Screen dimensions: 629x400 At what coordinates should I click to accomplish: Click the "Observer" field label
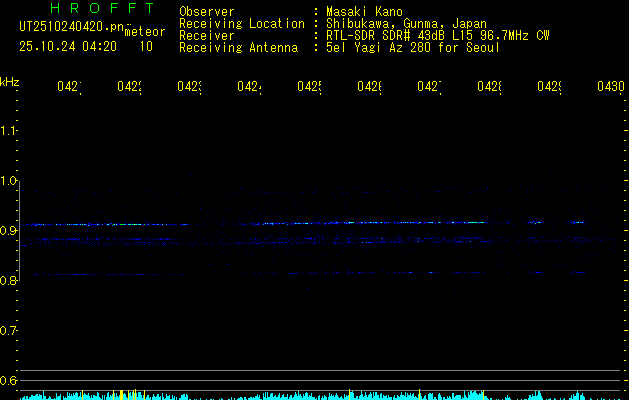coord(207,12)
